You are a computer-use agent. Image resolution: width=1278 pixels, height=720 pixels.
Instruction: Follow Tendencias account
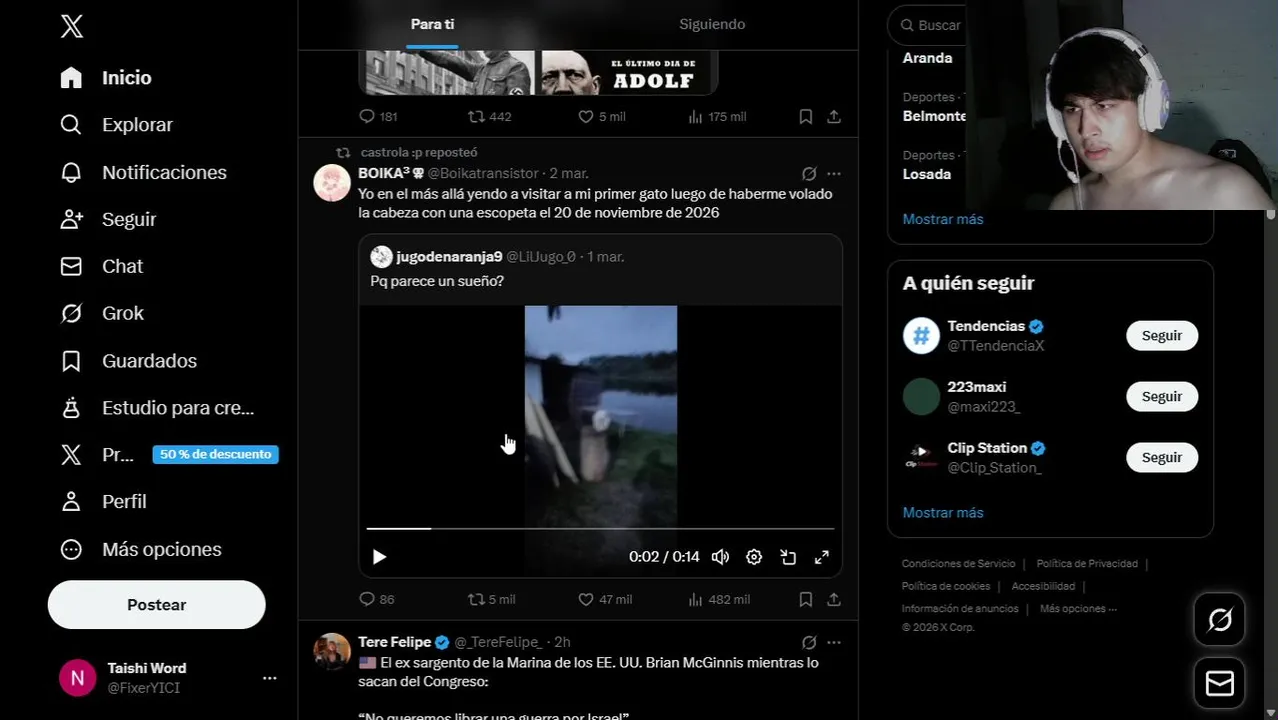(x=1162, y=336)
